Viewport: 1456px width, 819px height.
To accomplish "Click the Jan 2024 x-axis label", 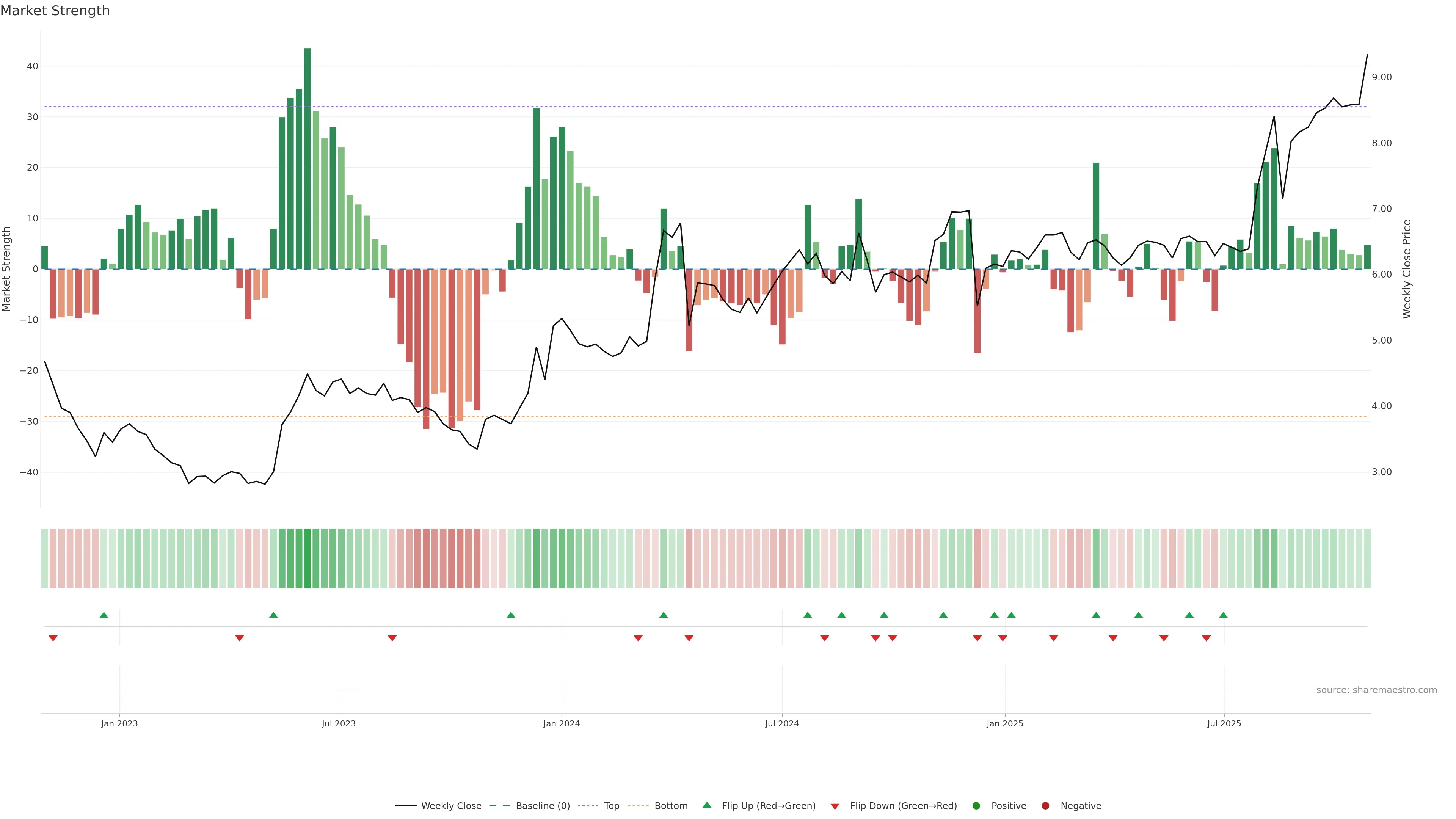I will (561, 723).
